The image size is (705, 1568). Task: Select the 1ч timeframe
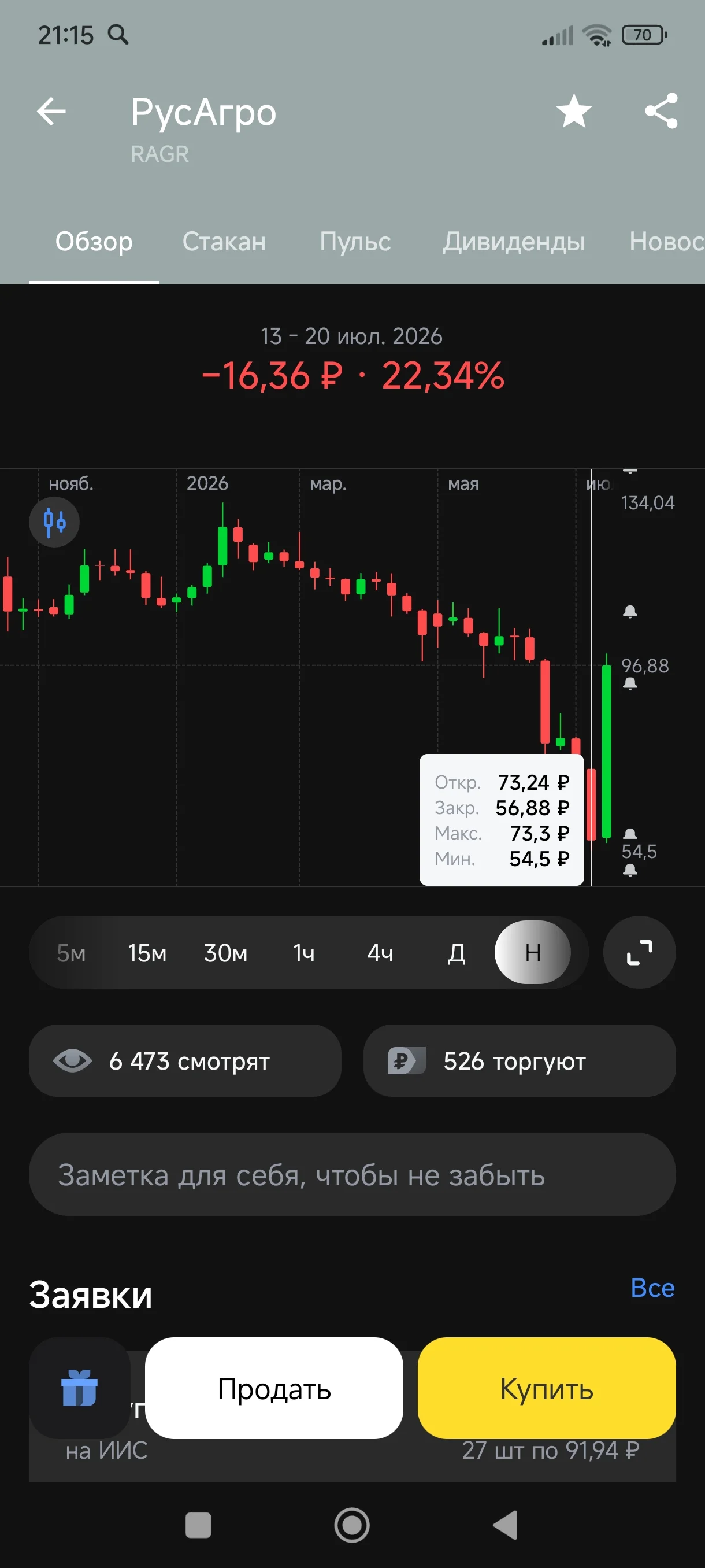pyautogui.click(x=303, y=953)
